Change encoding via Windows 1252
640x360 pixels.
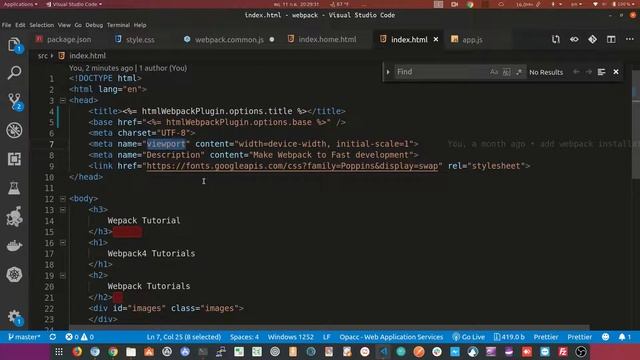pyautogui.click(x=291, y=337)
